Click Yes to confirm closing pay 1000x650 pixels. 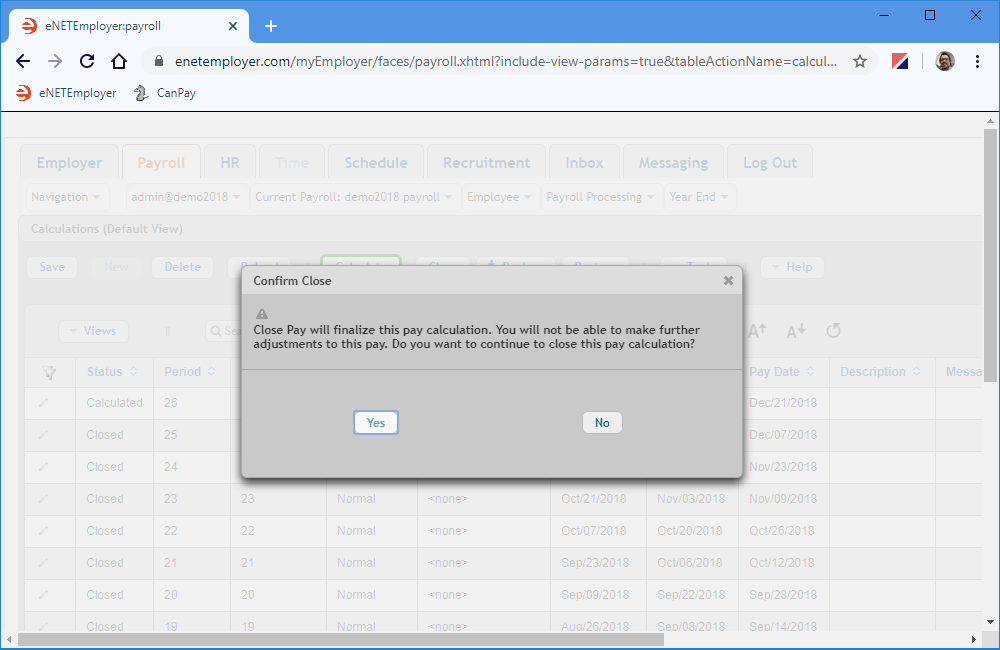376,423
